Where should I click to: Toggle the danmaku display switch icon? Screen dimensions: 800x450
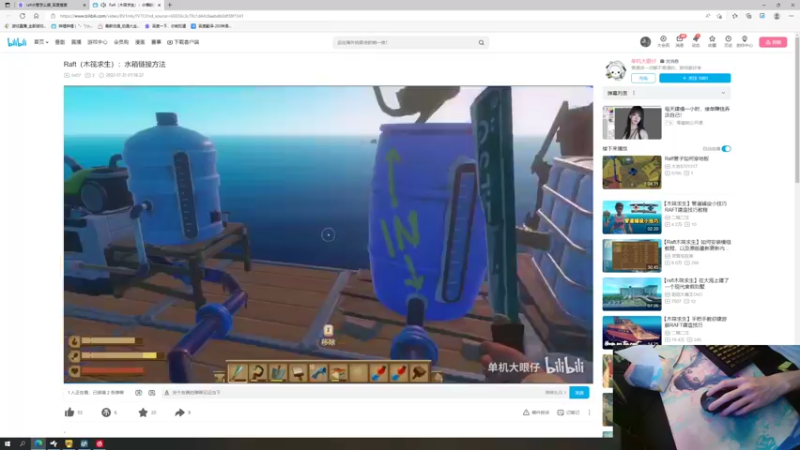coord(138,393)
